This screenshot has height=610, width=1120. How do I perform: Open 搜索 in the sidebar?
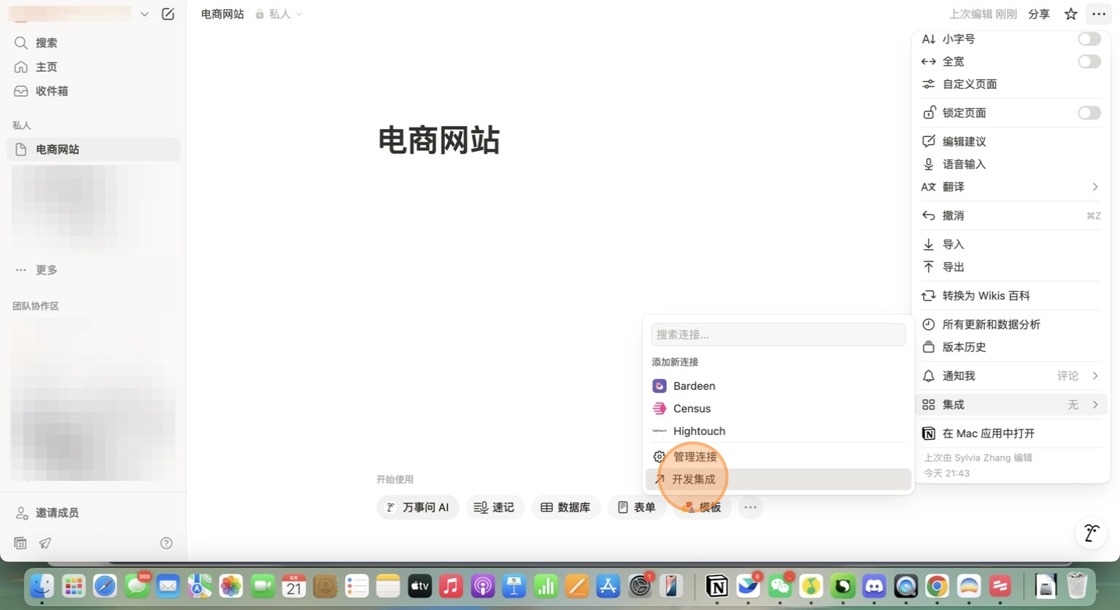(x=93, y=43)
